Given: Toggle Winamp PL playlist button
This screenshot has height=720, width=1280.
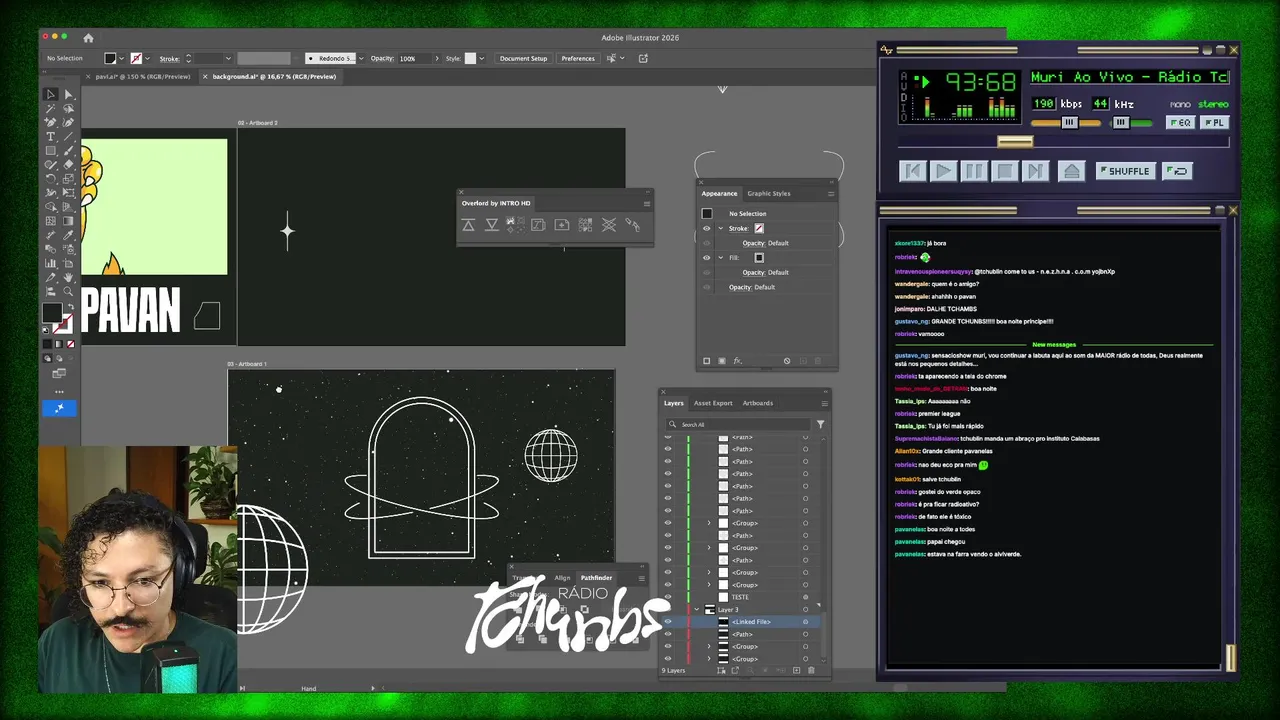Looking at the screenshot, I should [1215, 122].
